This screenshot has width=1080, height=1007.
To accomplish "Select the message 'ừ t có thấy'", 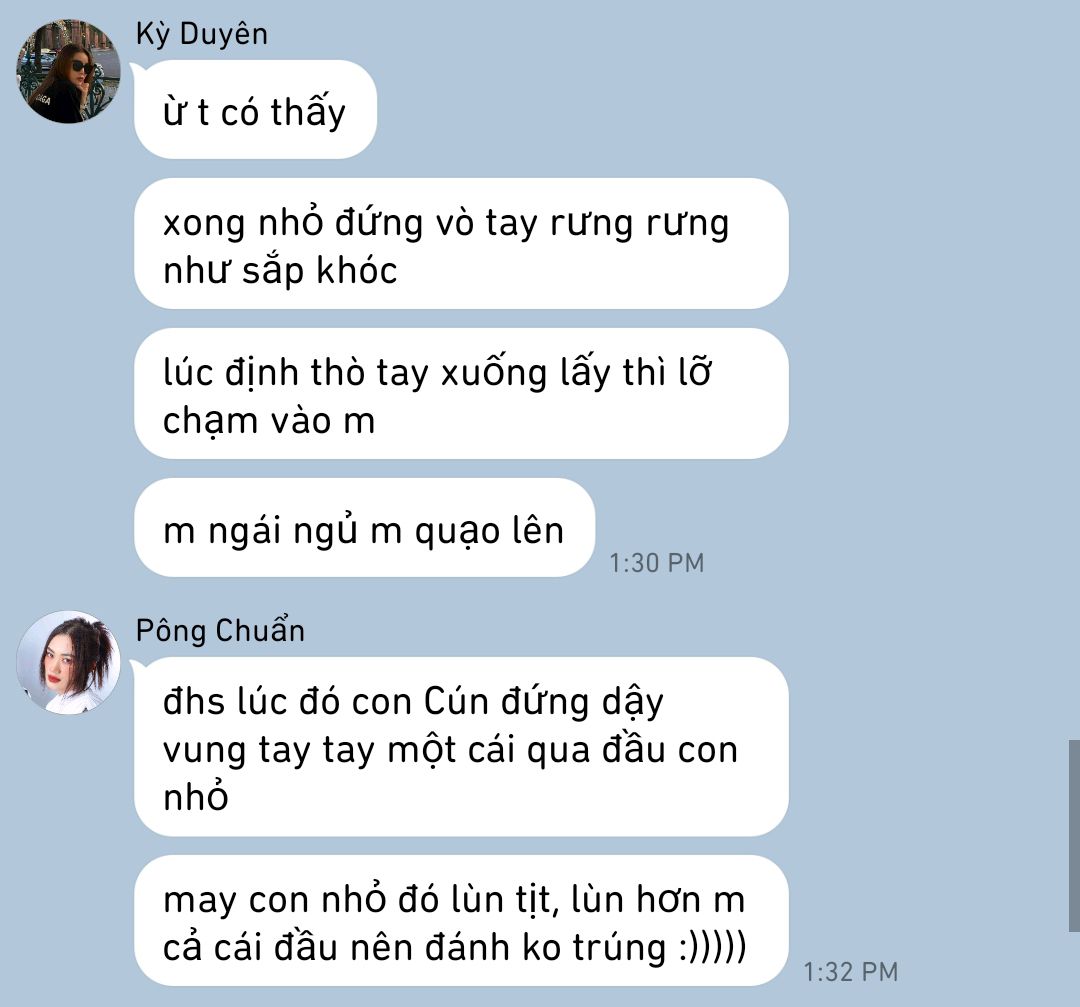I will pos(256,110).
